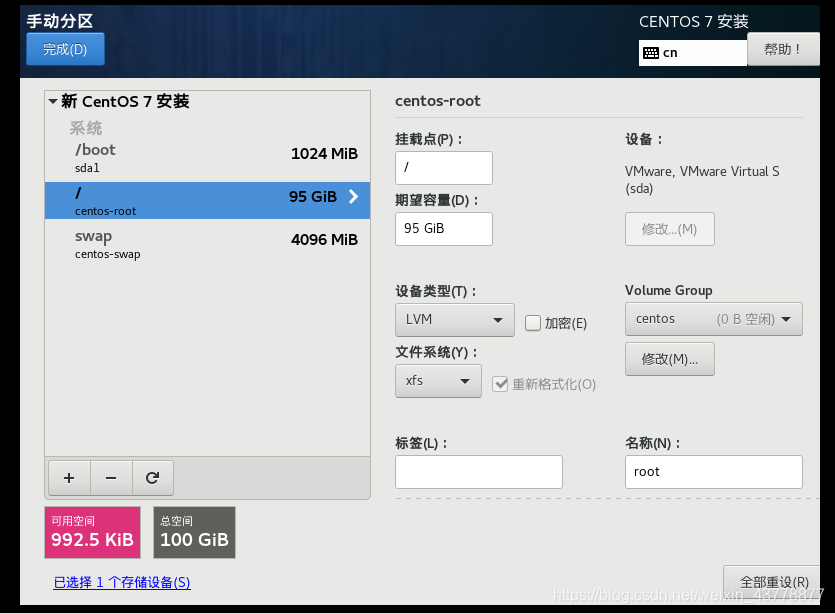Select the swap centos-swap partition row
The image size is (835, 614).
click(x=207, y=244)
